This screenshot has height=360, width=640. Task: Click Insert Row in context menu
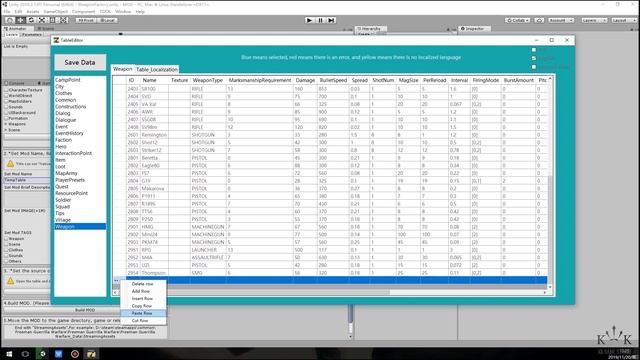(143, 298)
